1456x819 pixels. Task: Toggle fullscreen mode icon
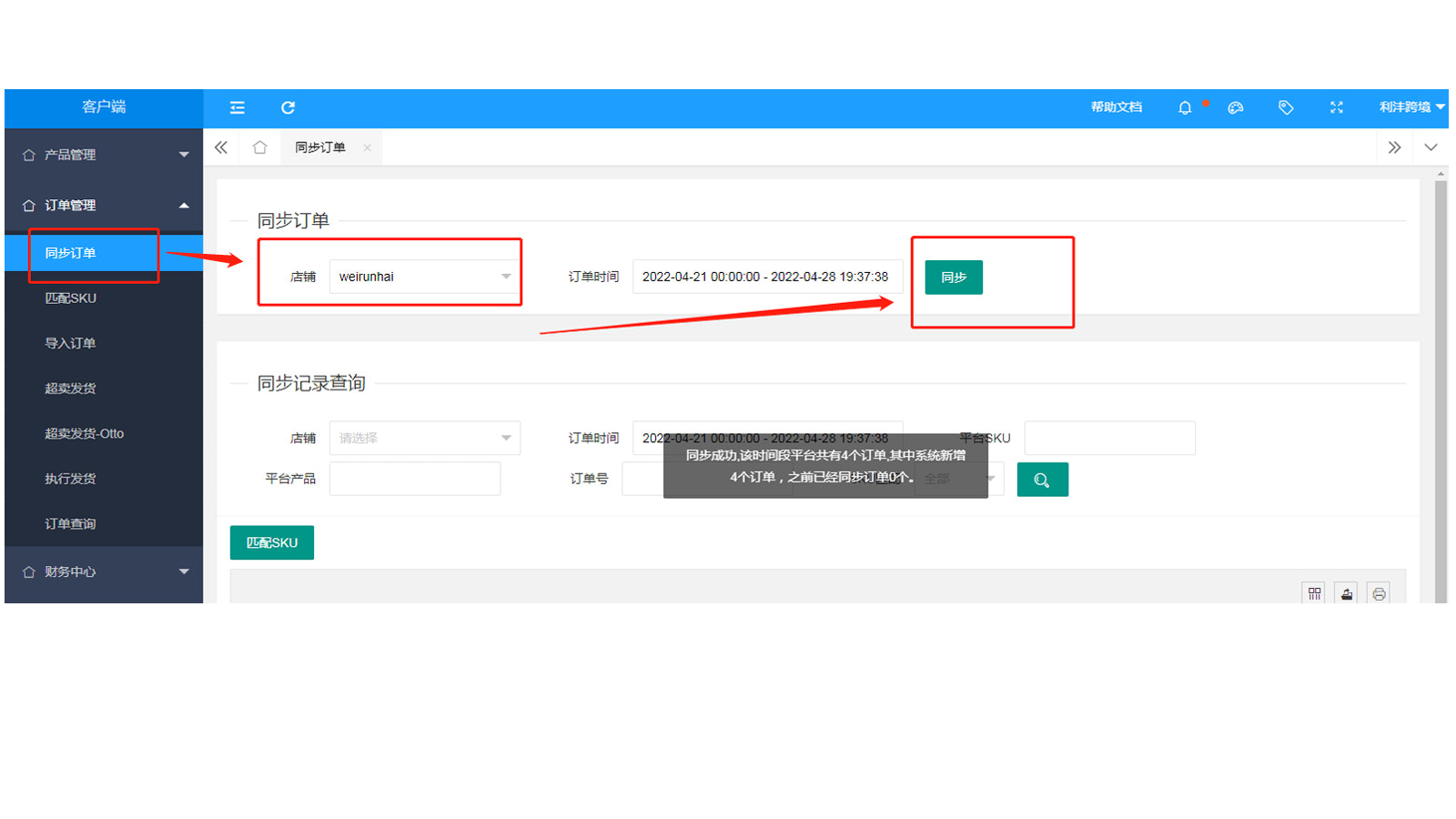1336,107
